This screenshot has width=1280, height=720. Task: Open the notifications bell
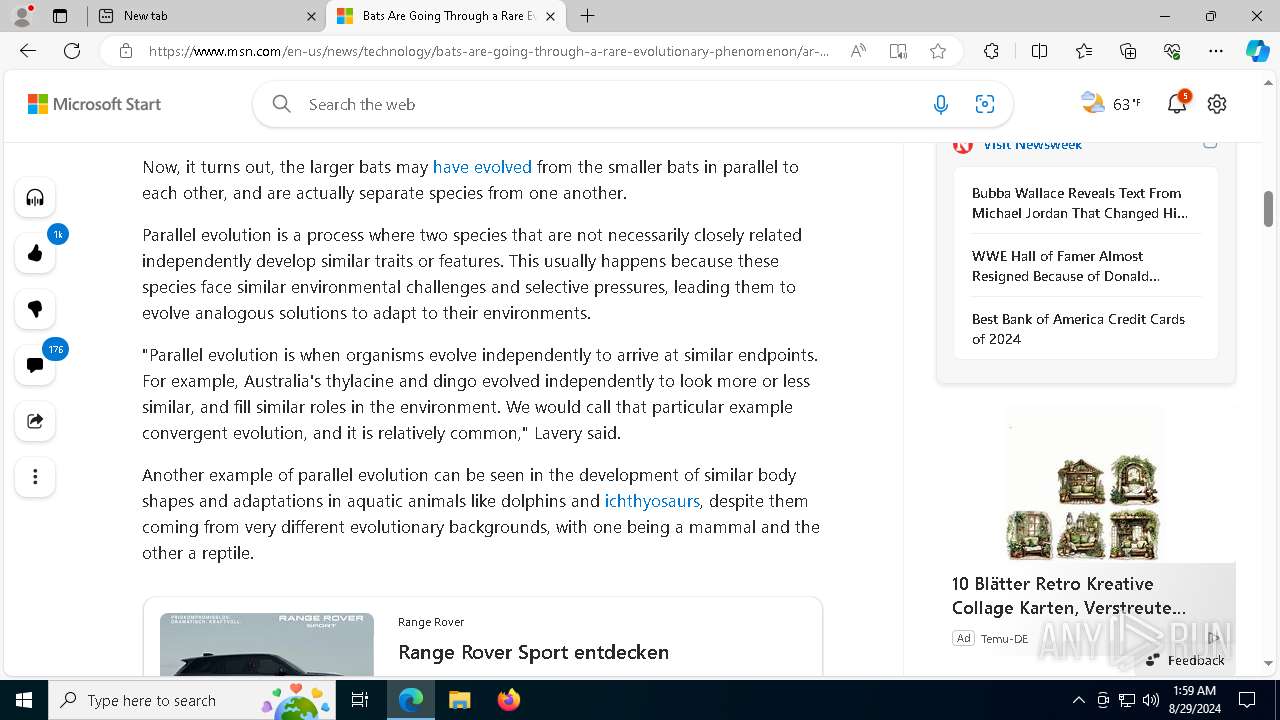(x=1177, y=104)
